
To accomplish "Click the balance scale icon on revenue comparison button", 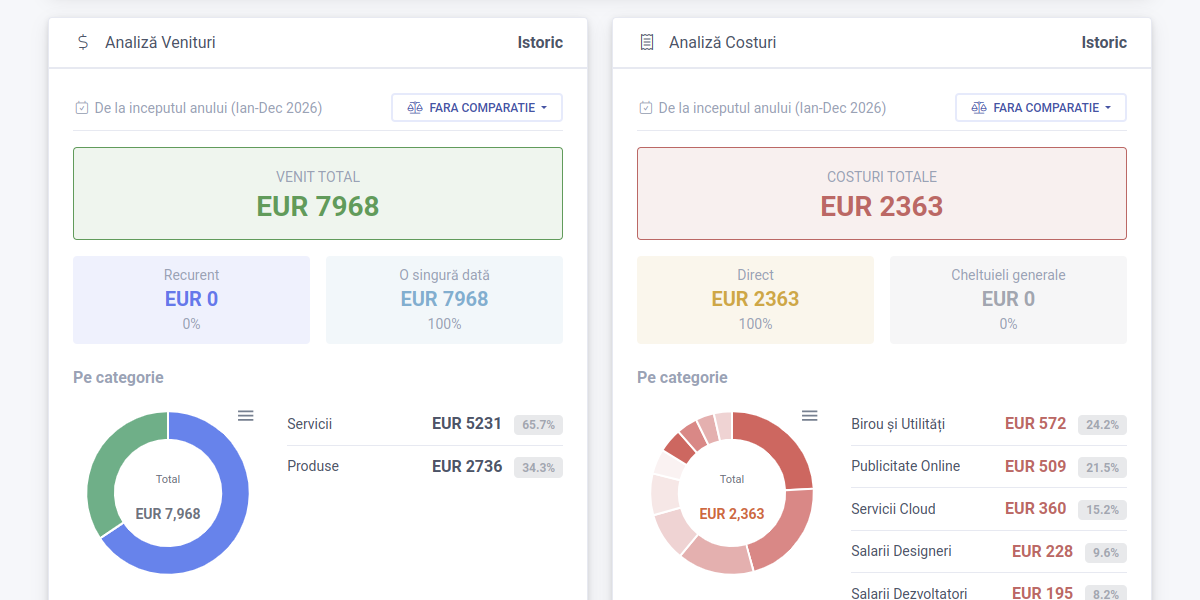I will click(414, 107).
